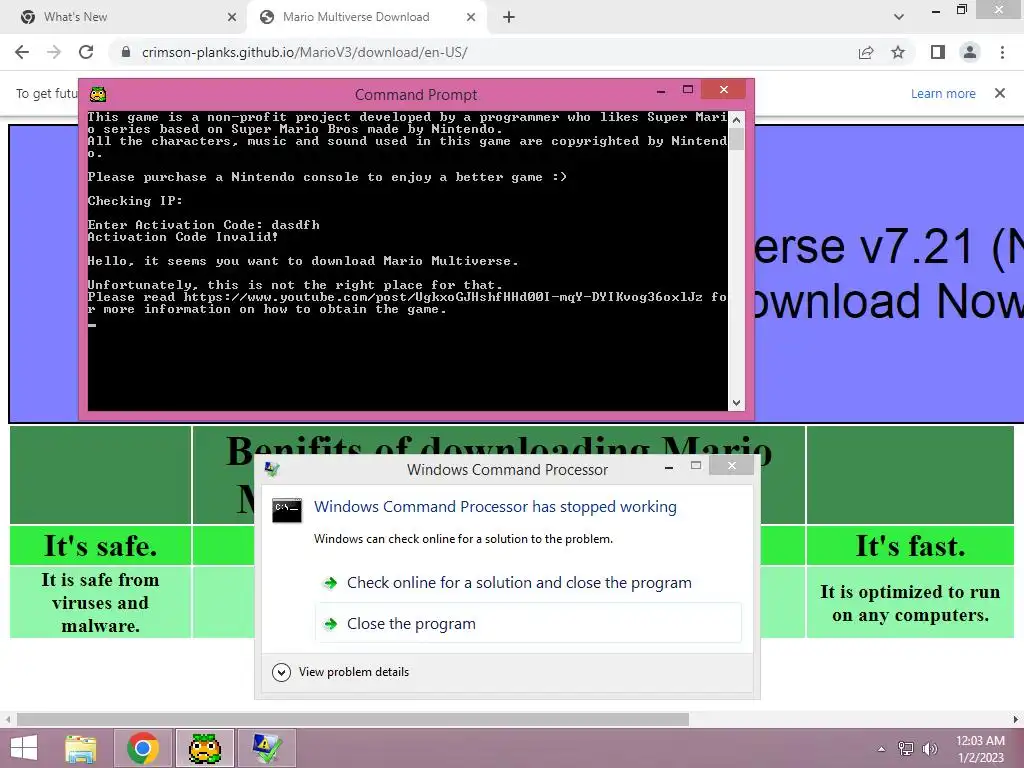
Task: Open the volume tray icon
Action: pyautogui.click(x=930, y=748)
